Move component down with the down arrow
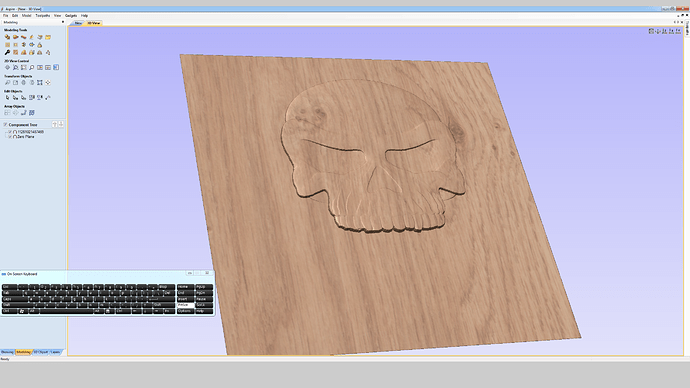This screenshot has height=388, width=690. [x=61, y=124]
